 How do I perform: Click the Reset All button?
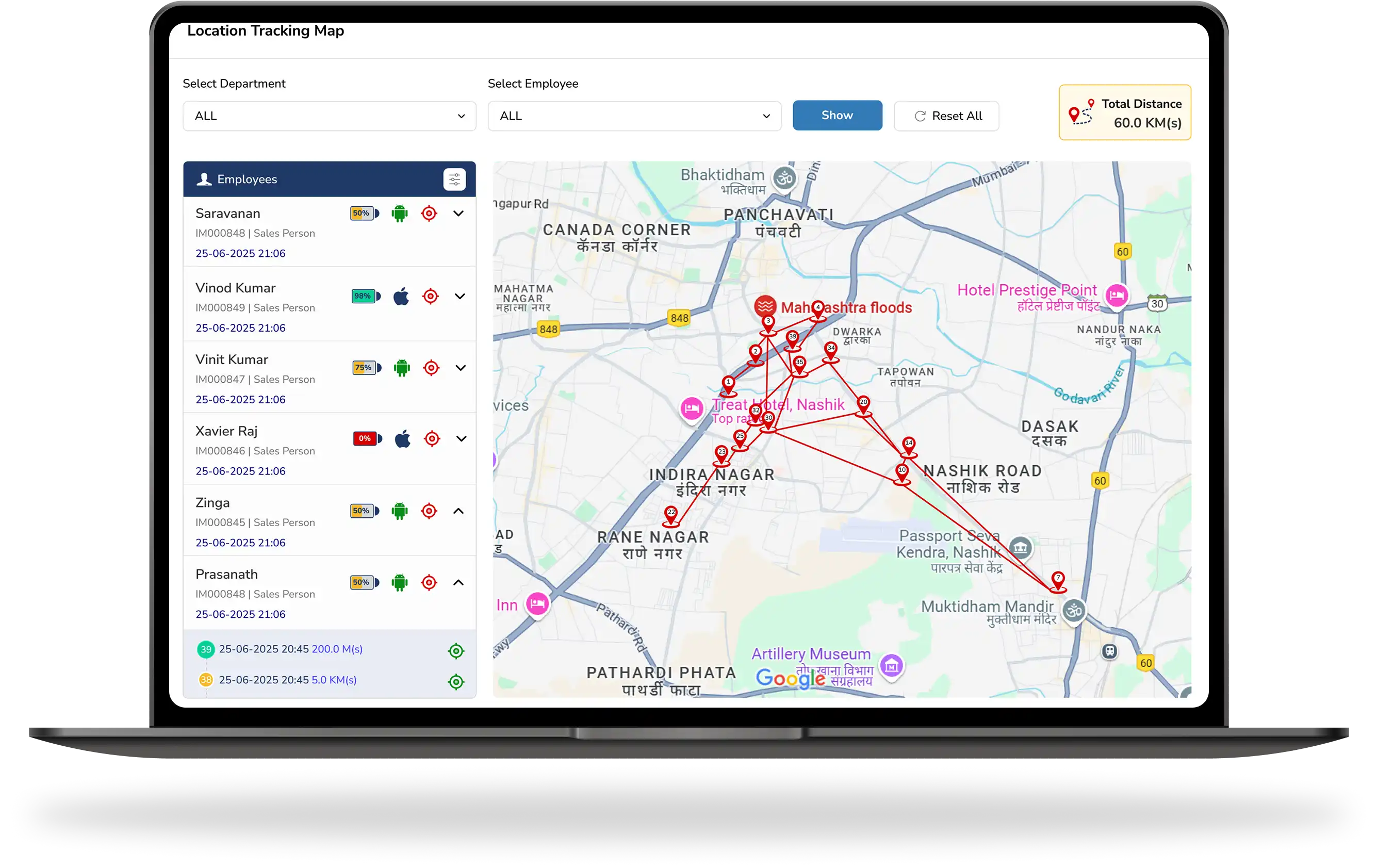[x=946, y=116]
